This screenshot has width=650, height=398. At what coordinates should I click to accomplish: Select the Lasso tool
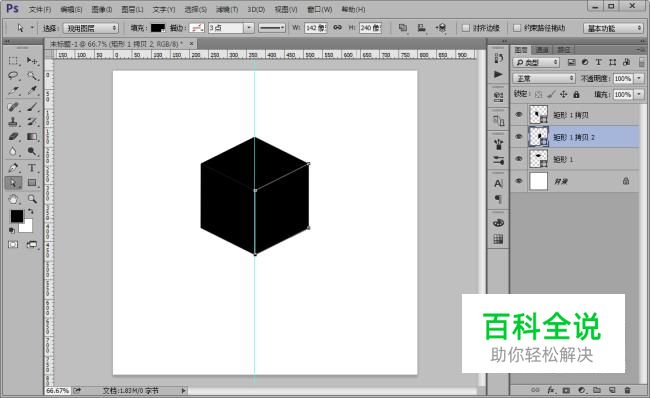[13, 76]
